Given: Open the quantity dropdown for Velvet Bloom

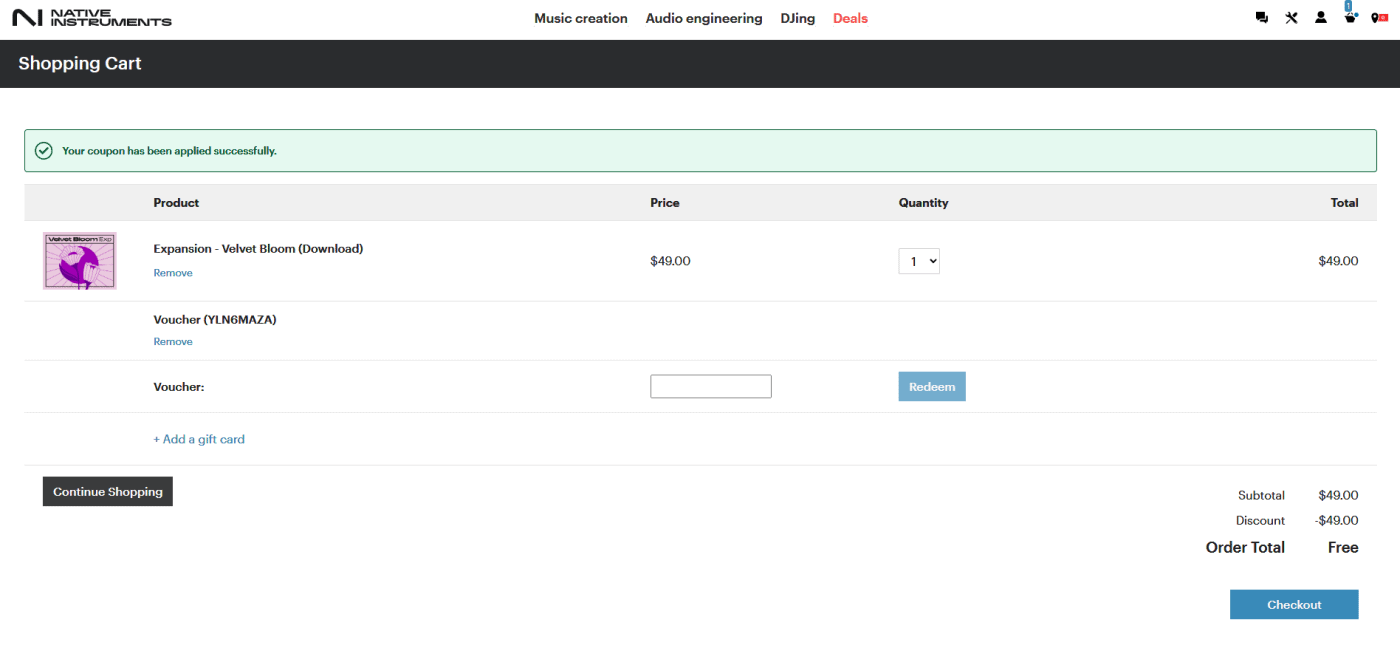Looking at the screenshot, I should (x=919, y=261).
